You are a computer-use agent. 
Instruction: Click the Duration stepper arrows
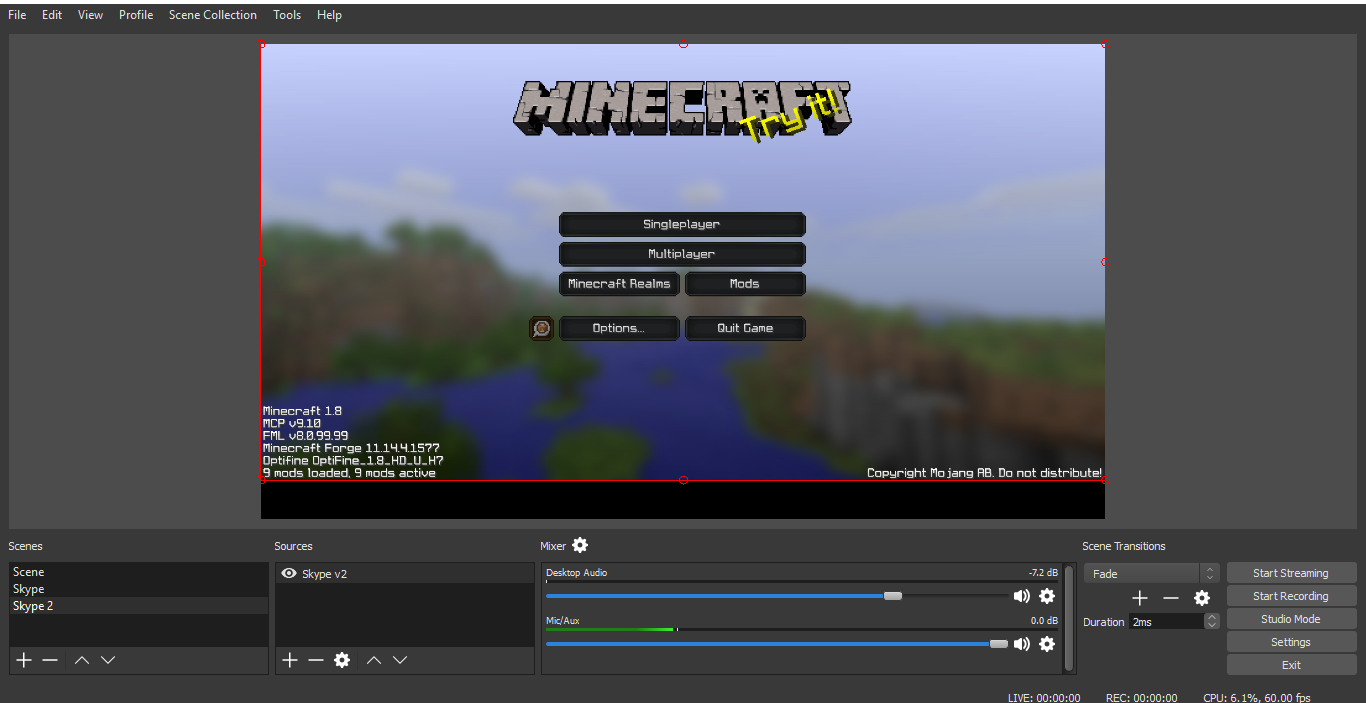pos(1212,621)
